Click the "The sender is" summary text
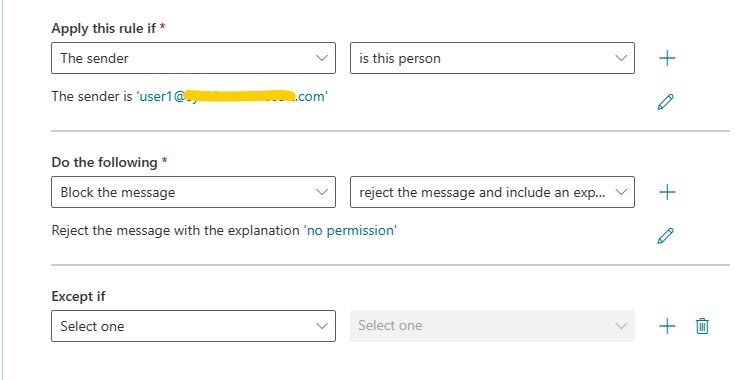740x380 pixels. pos(92,96)
